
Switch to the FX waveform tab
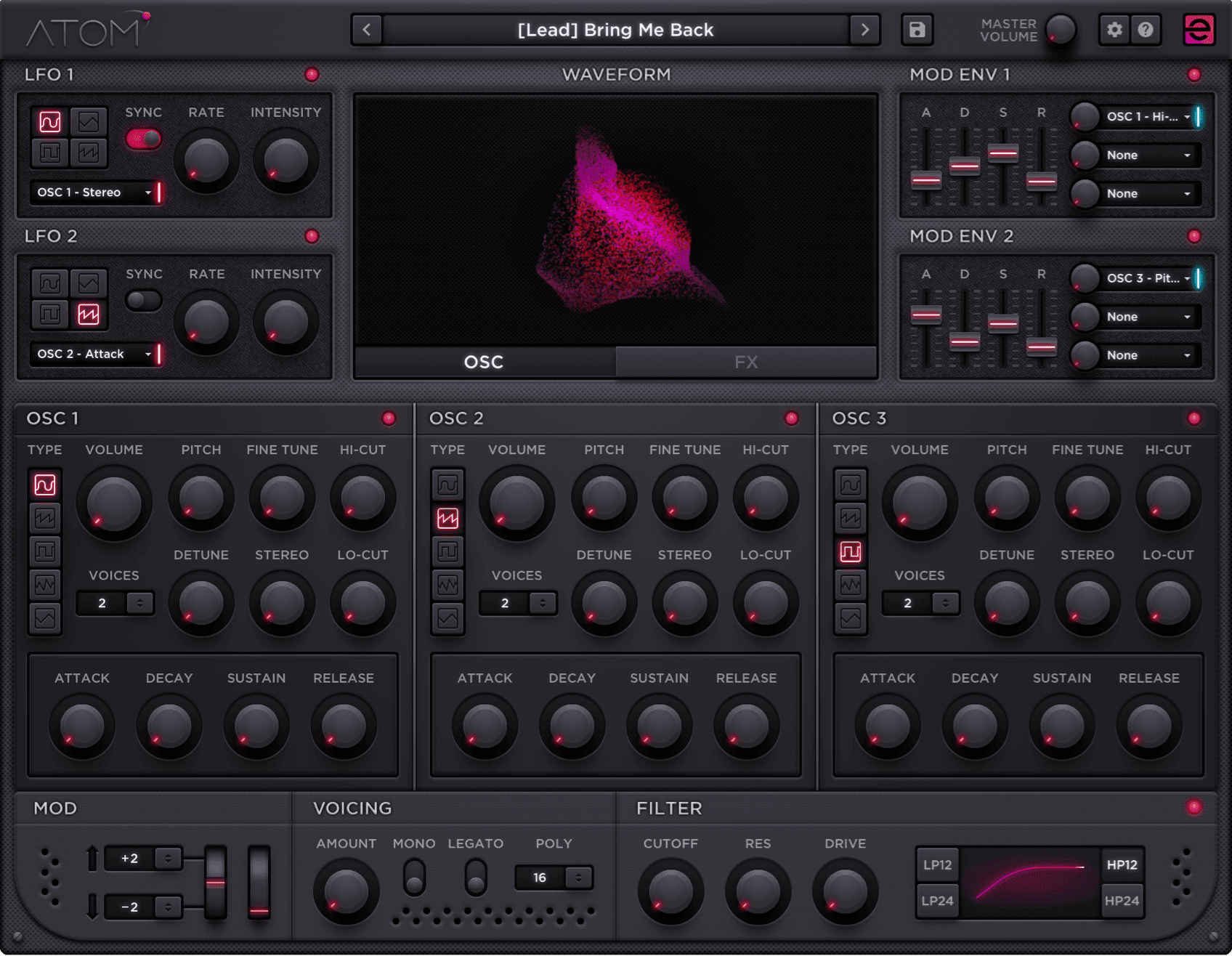747,361
